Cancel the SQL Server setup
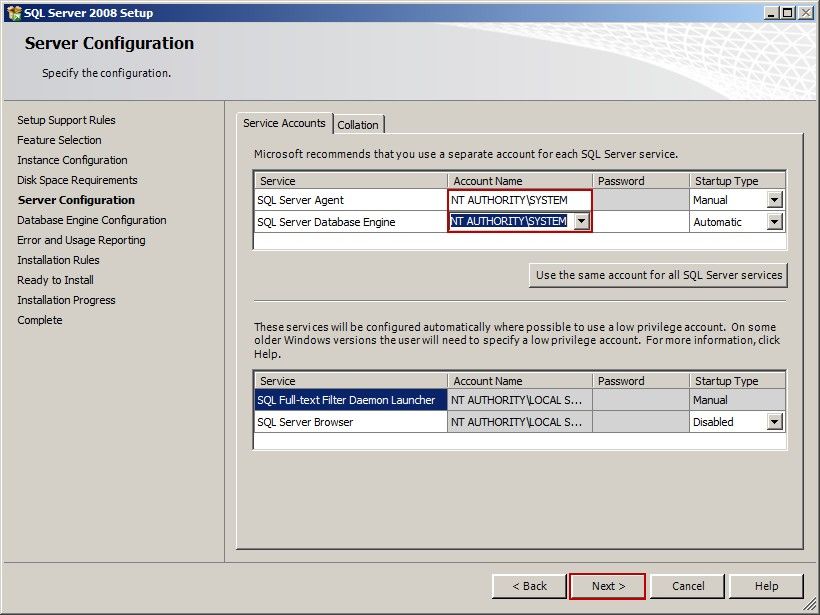Viewport: 820px width, 615px height. (688, 586)
